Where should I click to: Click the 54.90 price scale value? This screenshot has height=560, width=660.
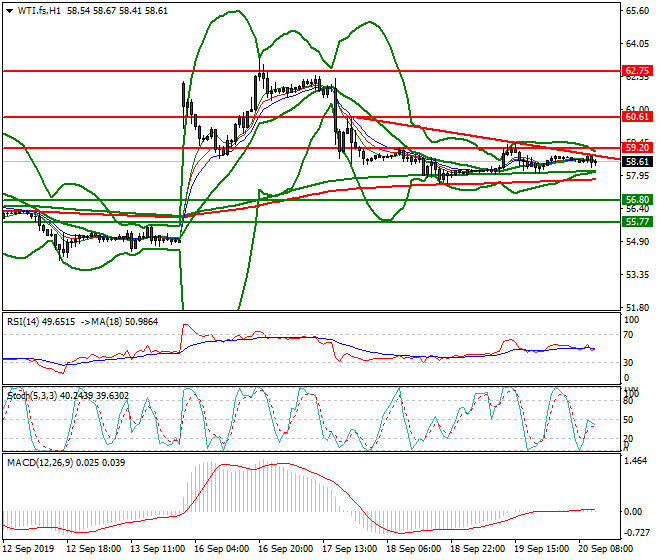pos(637,242)
